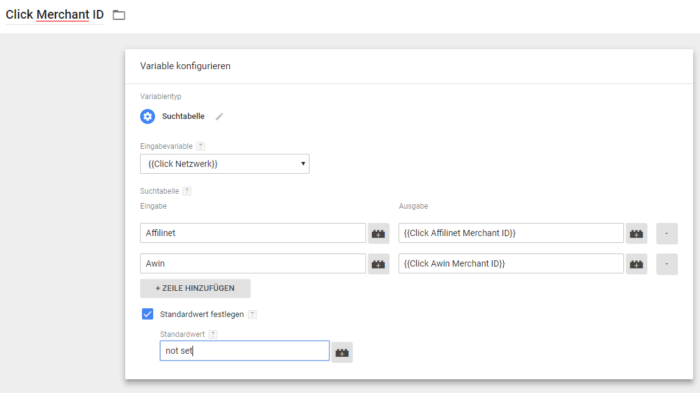Open help for Standardwert festlegen
Screen dimensions: 700x393
(252, 314)
